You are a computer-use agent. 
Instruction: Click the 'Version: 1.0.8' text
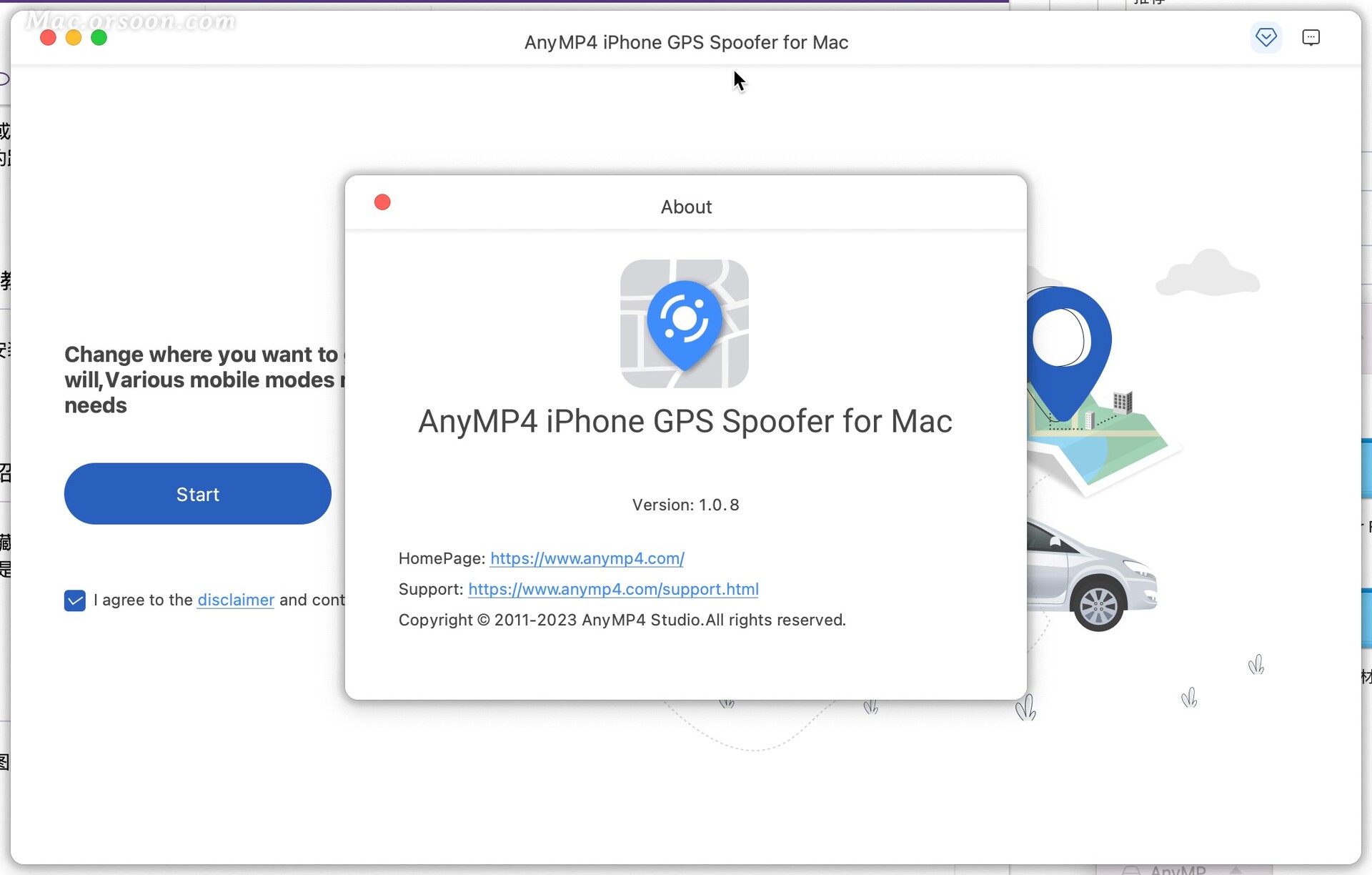point(685,505)
